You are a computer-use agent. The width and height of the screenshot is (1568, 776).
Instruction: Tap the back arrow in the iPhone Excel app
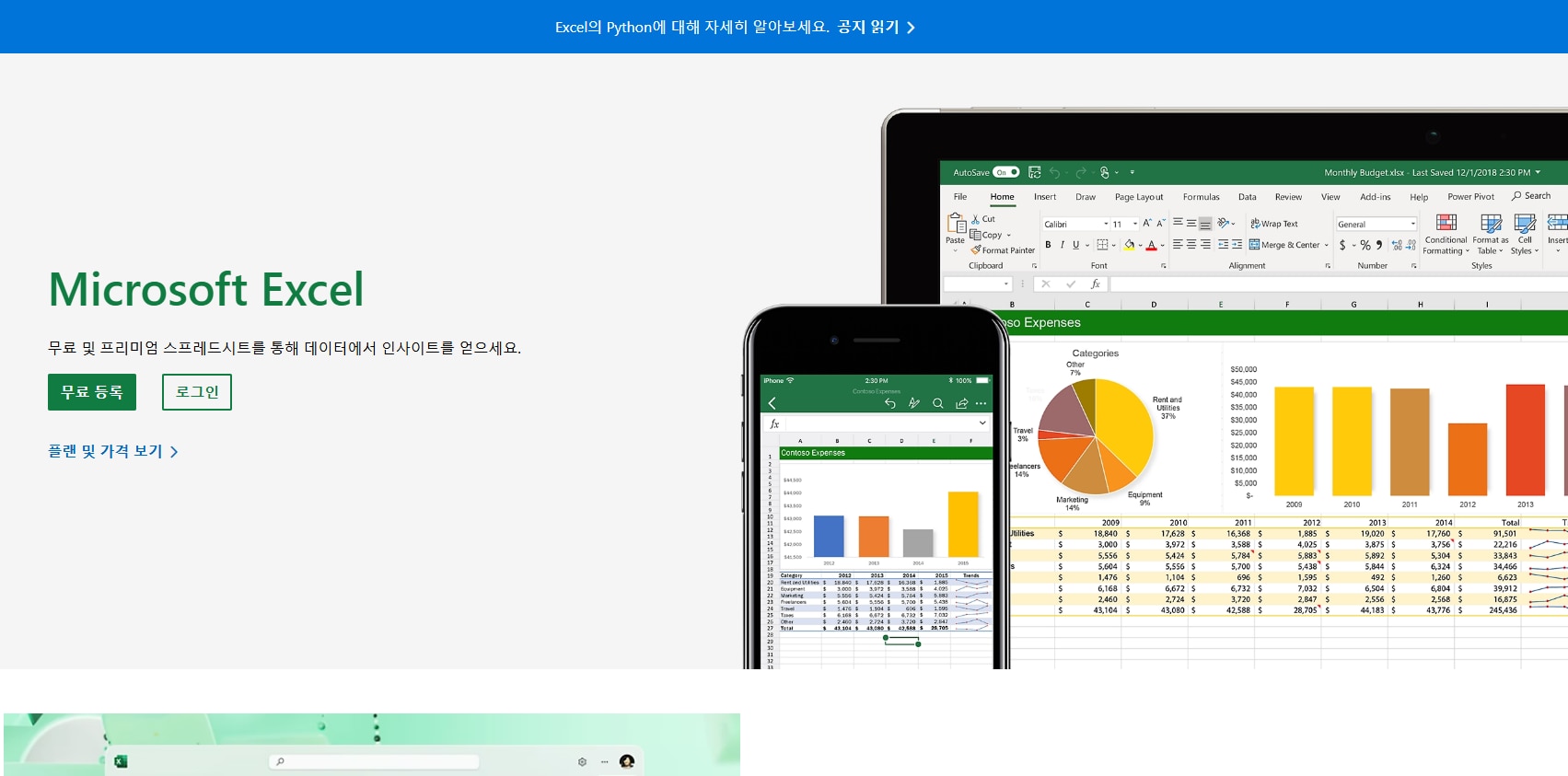(x=772, y=403)
